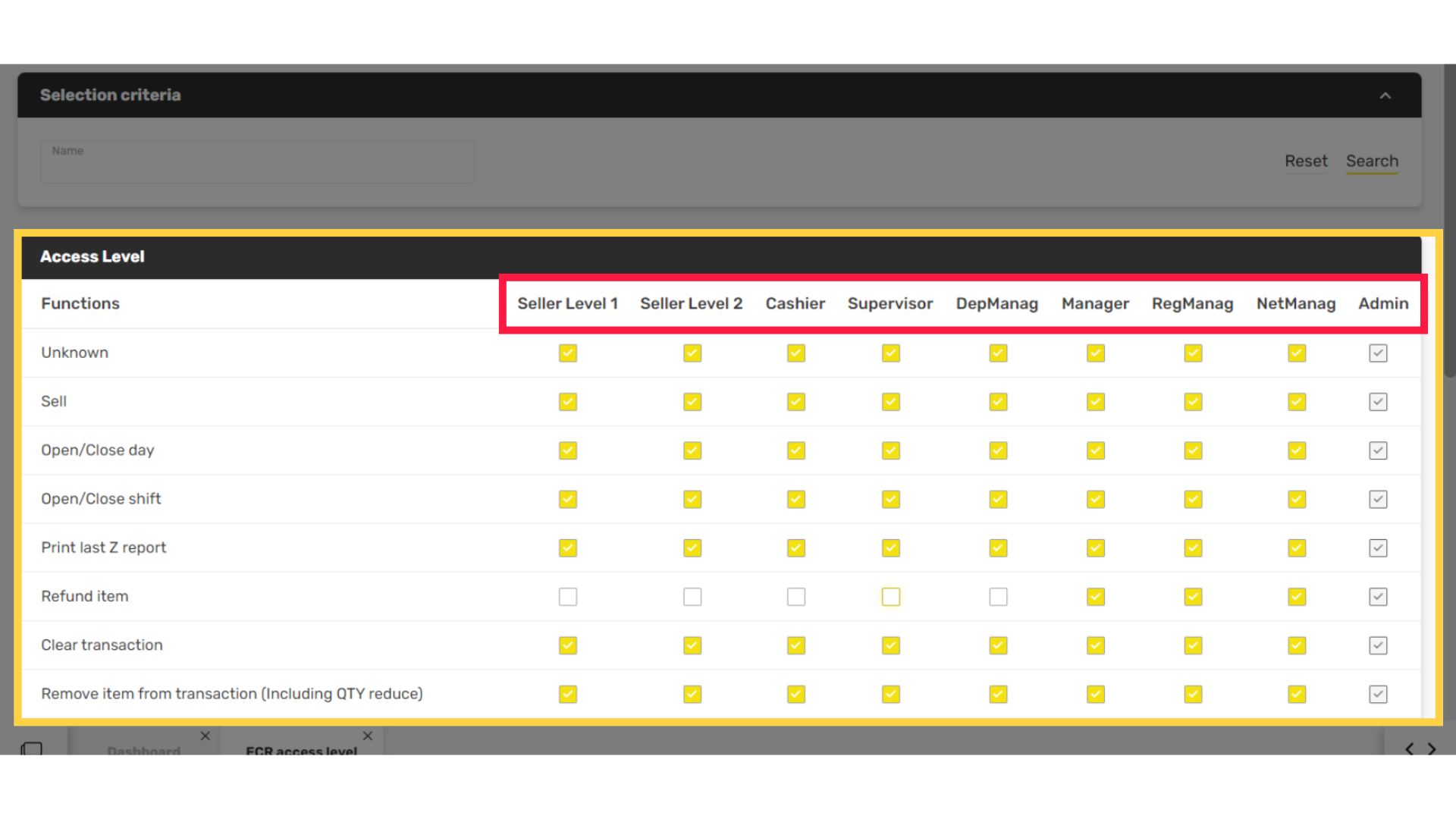Toggle Clear transaction for NetManag
Viewport: 1456px width, 819px height.
(1297, 645)
